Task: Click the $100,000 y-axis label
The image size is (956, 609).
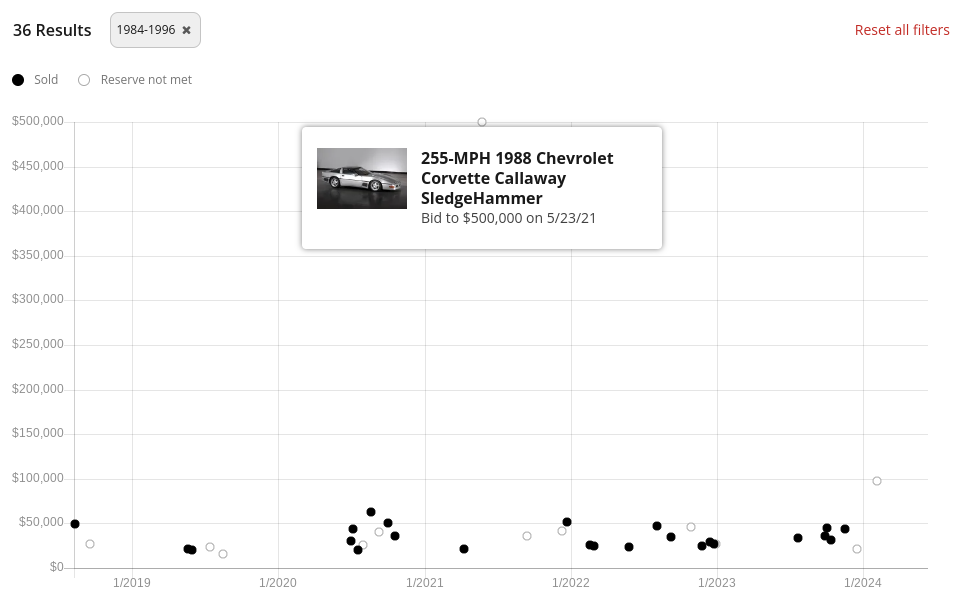Action: click(38, 478)
